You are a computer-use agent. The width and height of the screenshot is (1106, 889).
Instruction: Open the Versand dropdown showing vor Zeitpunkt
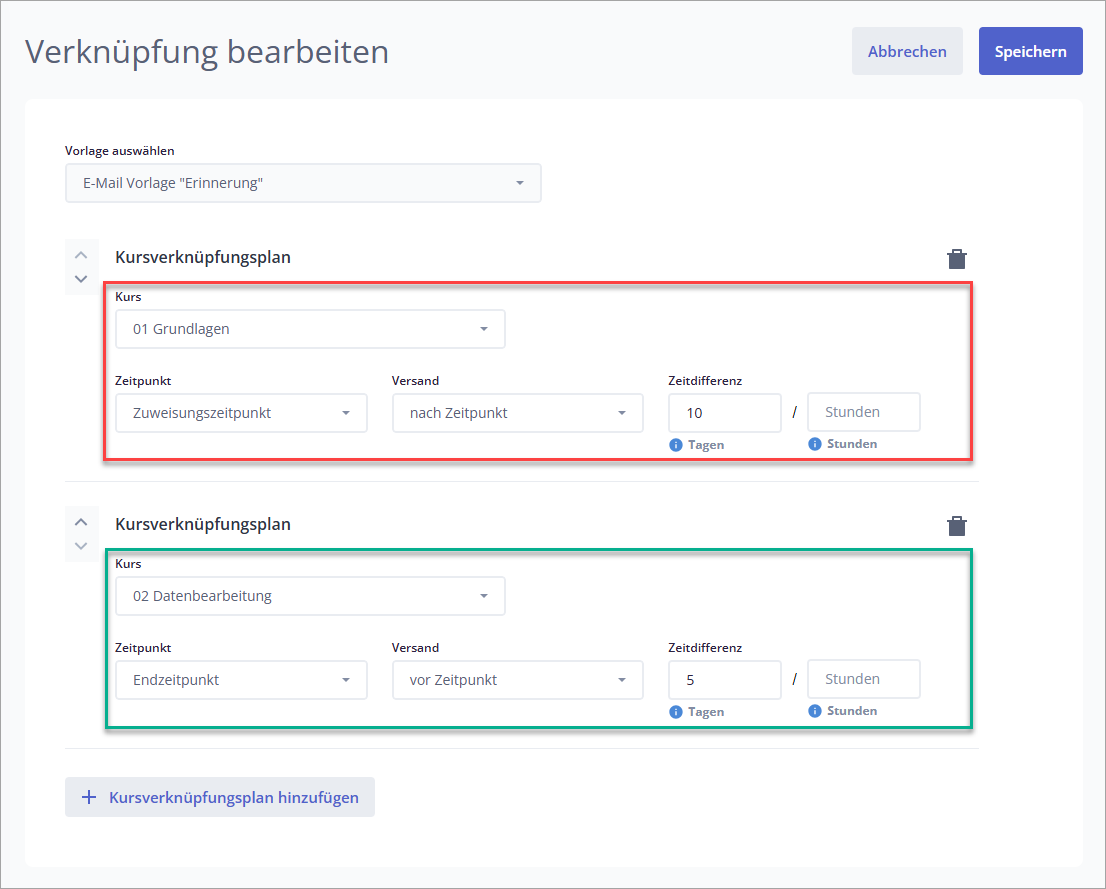(518, 680)
